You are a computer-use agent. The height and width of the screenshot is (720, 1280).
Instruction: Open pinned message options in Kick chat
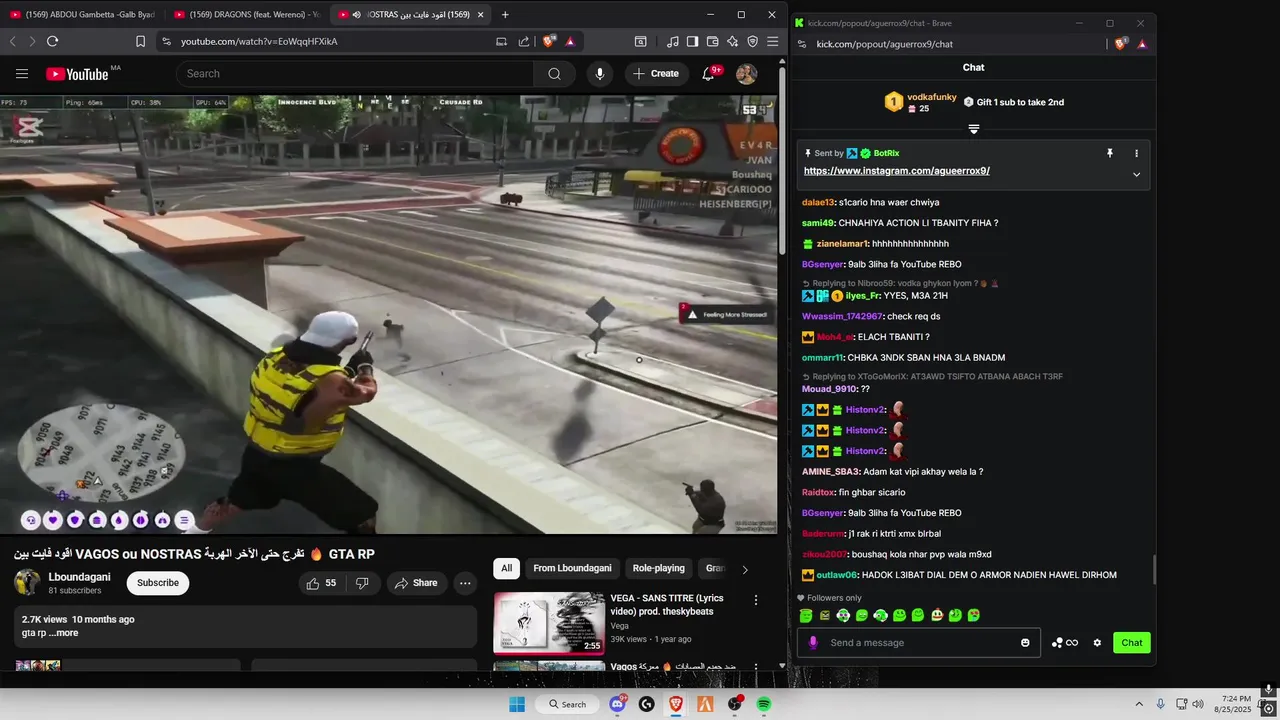point(1136,153)
